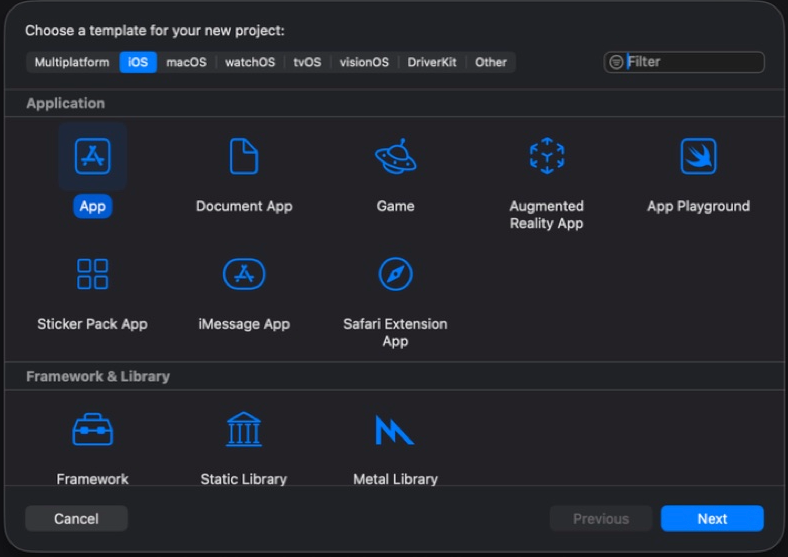The width and height of the screenshot is (788, 557).
Task: Select the Safari Extension App compass icon
Action: (396, 274)
